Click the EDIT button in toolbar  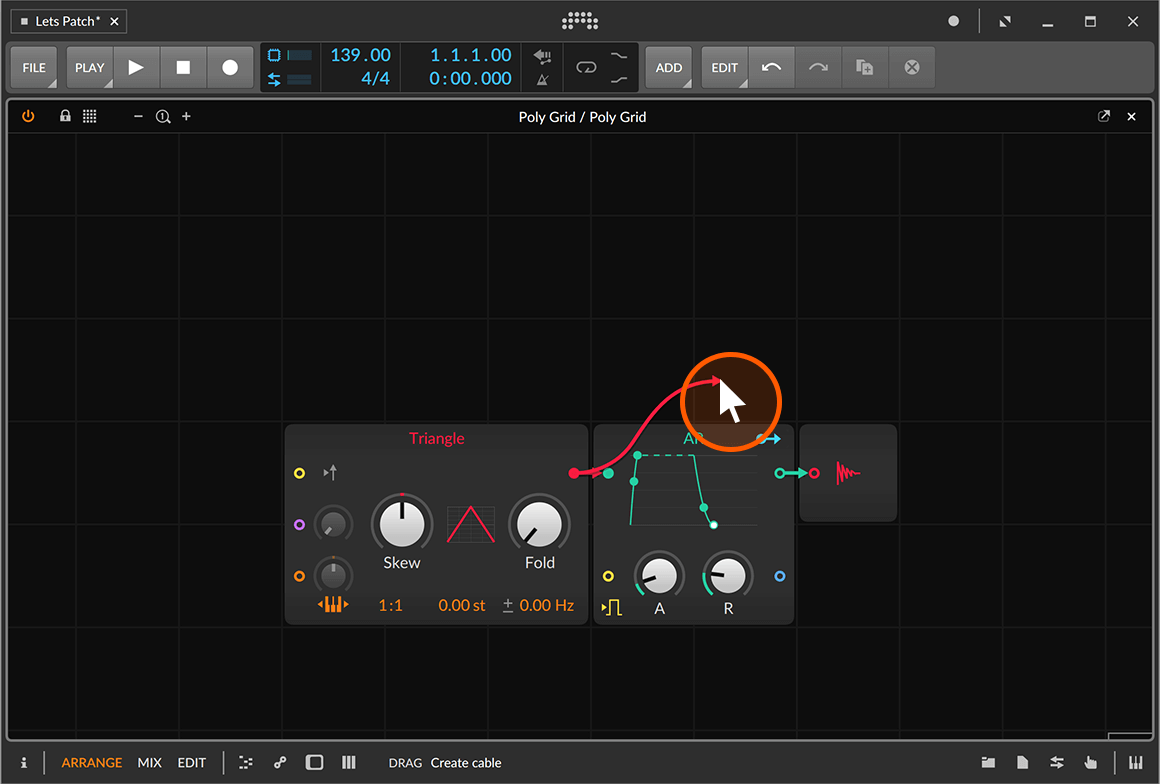coord(724,68)
